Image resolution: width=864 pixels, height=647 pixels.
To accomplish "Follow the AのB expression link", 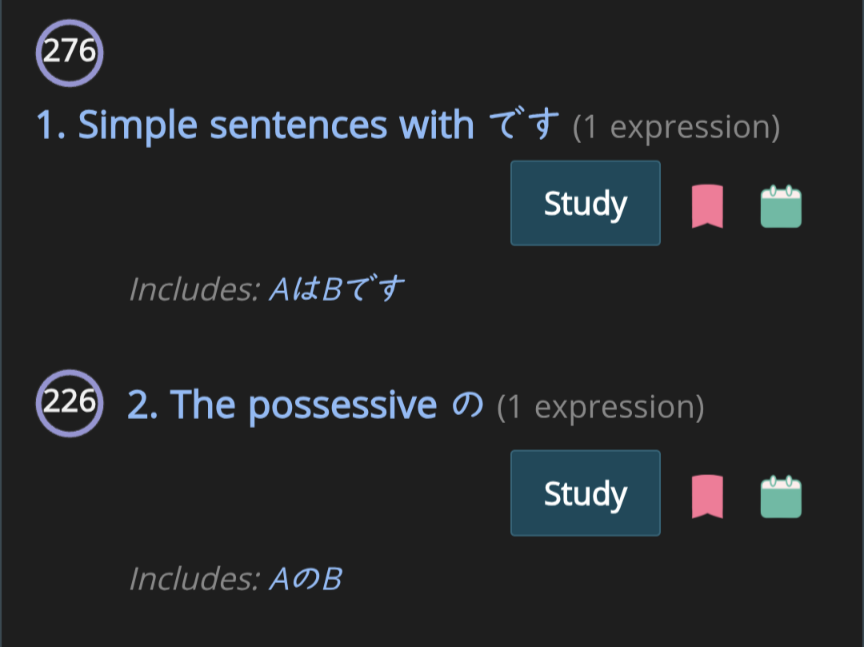I will pos(305,579).
